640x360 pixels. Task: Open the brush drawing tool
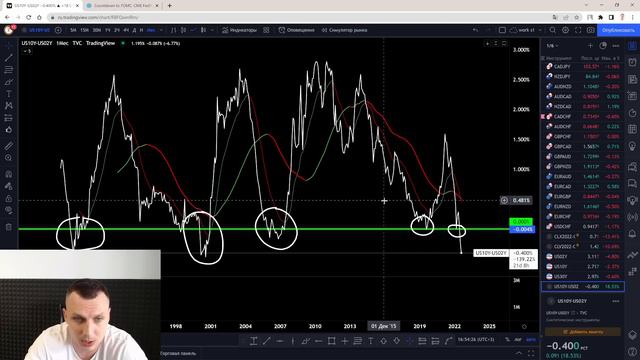pos(9,82)
